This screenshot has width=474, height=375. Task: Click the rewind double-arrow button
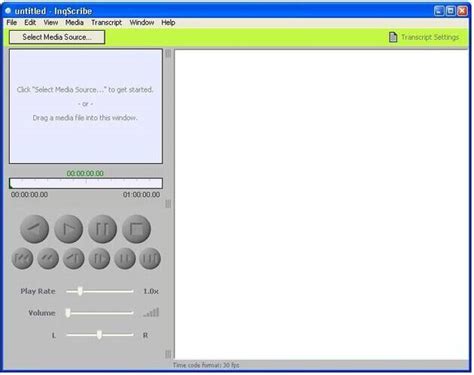pos(48,258)
